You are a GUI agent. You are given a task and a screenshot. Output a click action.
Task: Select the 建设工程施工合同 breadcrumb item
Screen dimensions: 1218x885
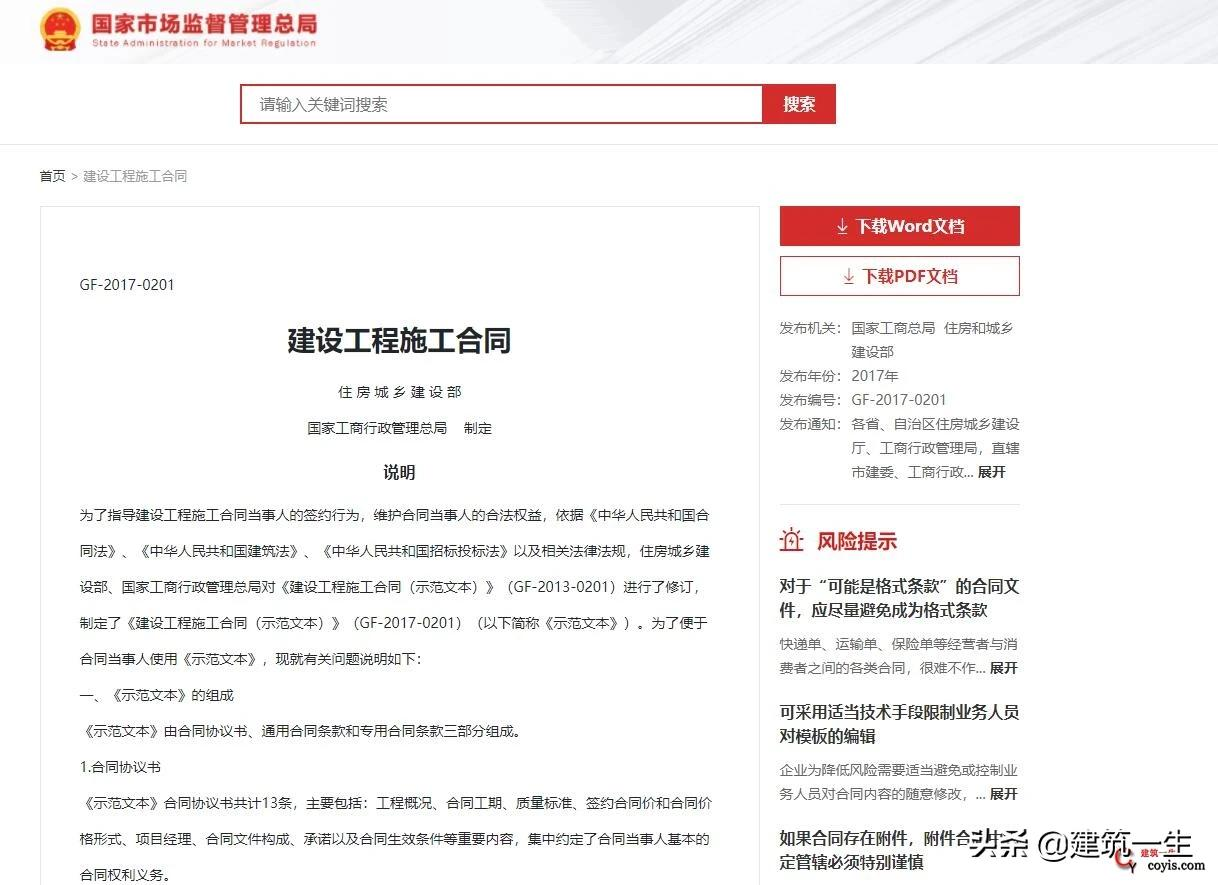pyautogui.click(x=135, y=175)
